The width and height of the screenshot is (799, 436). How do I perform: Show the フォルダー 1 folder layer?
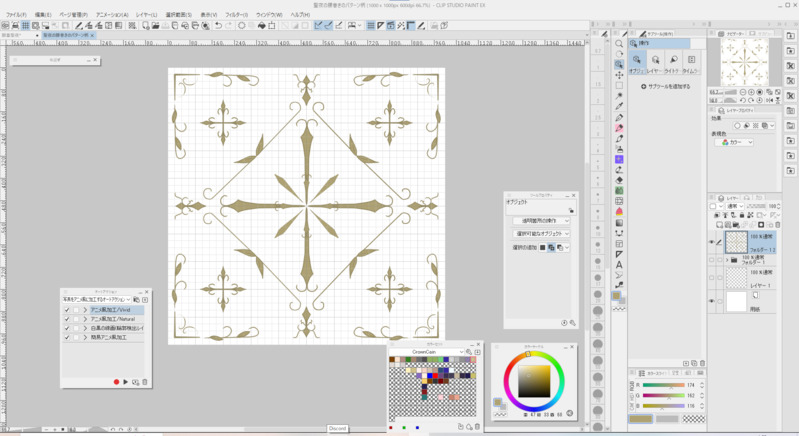(x=712, y=260)
